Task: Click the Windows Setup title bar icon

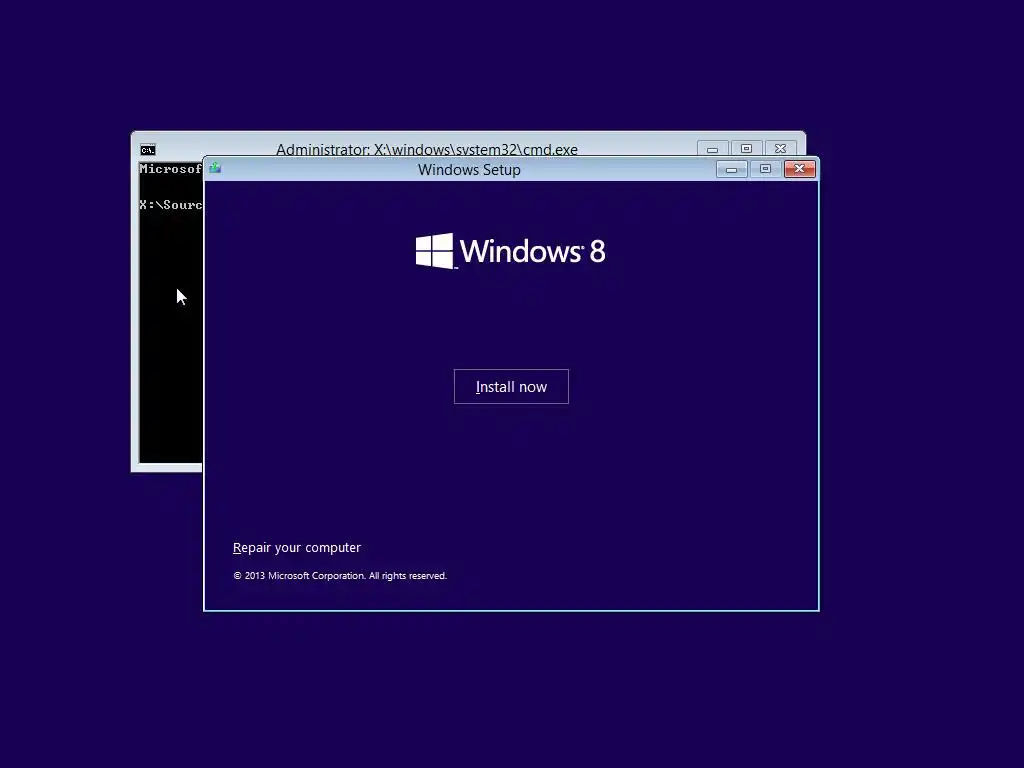Action: click(215, 168)
